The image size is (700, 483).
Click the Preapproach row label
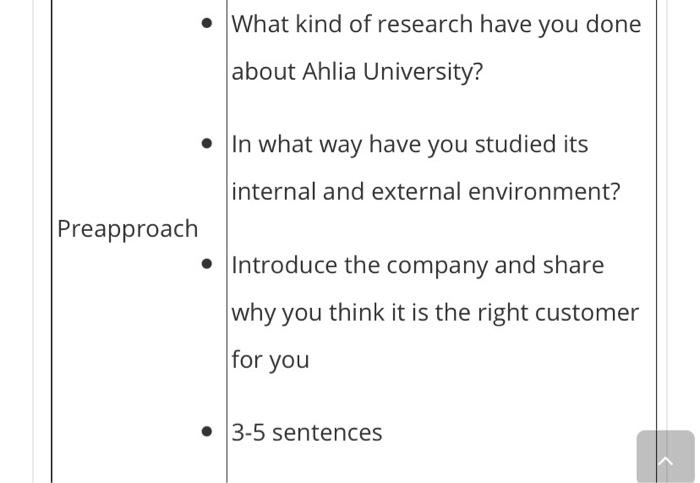click(128, 229)
